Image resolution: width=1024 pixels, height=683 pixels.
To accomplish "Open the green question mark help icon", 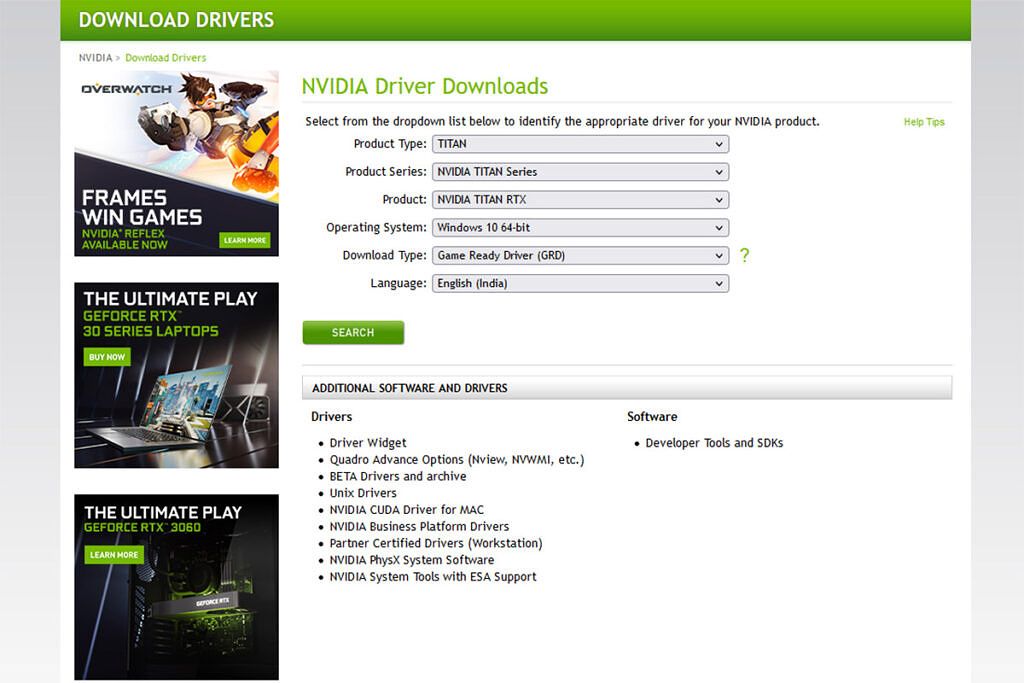I will click(745, 256).
